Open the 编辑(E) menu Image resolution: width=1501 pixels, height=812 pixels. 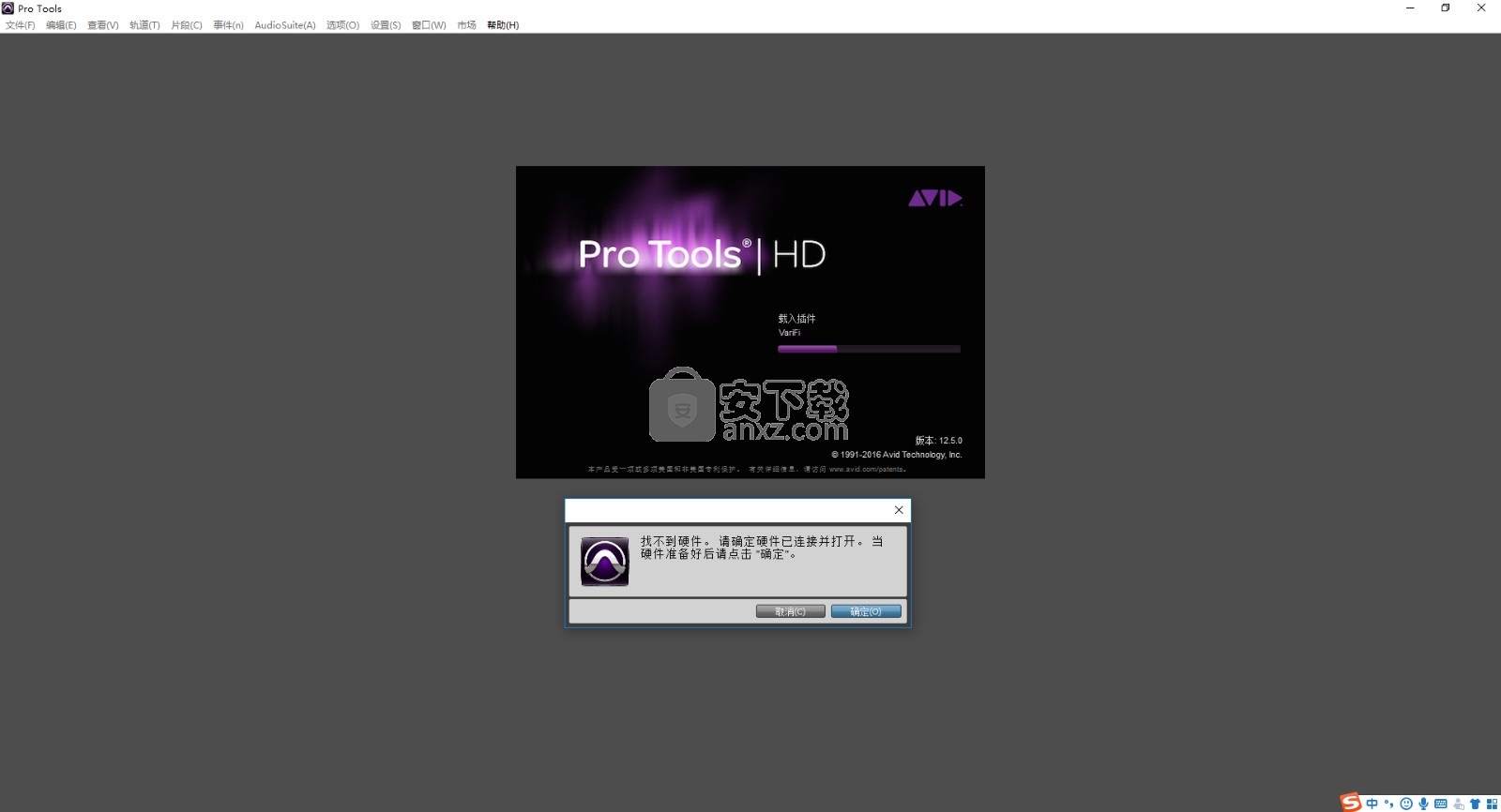tap(61, 25)
